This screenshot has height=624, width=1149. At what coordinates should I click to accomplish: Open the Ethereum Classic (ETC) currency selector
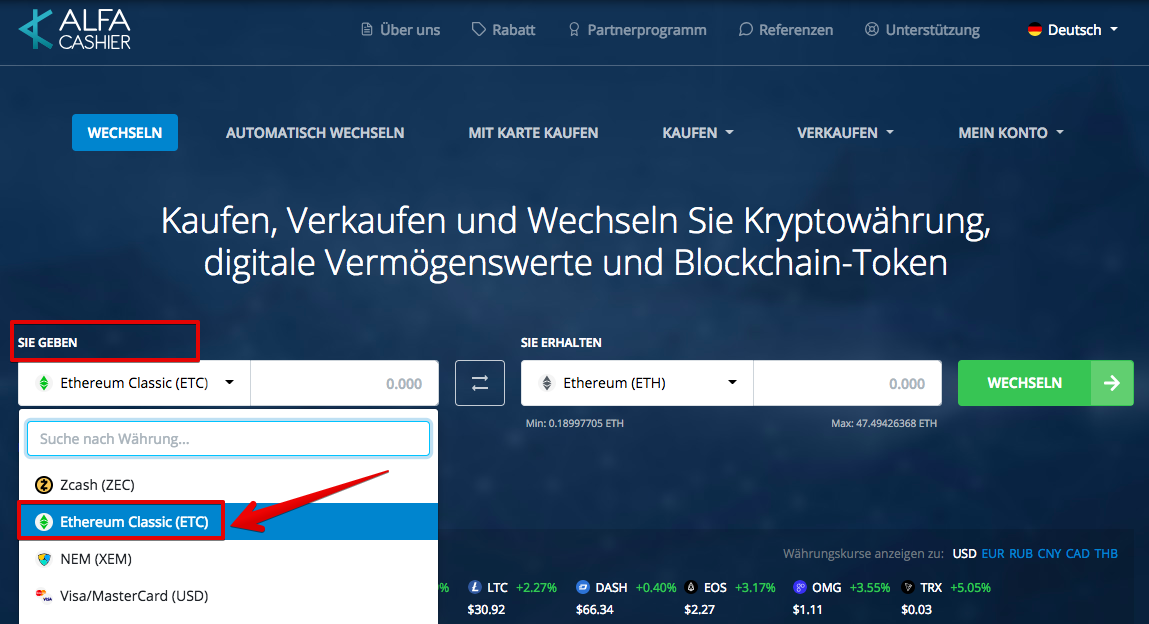coord(134,383)
